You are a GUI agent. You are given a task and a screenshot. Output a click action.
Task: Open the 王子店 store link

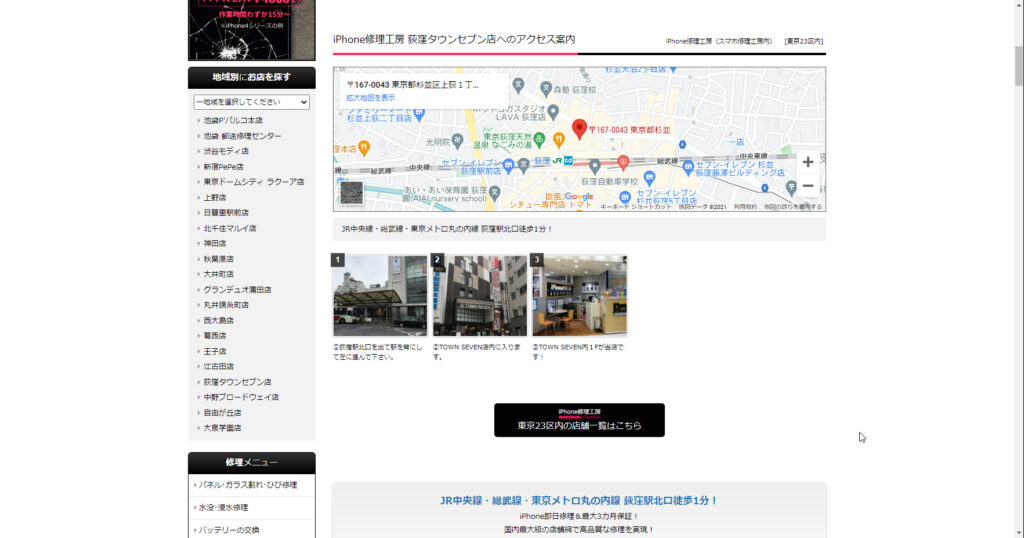coord(215,351)
